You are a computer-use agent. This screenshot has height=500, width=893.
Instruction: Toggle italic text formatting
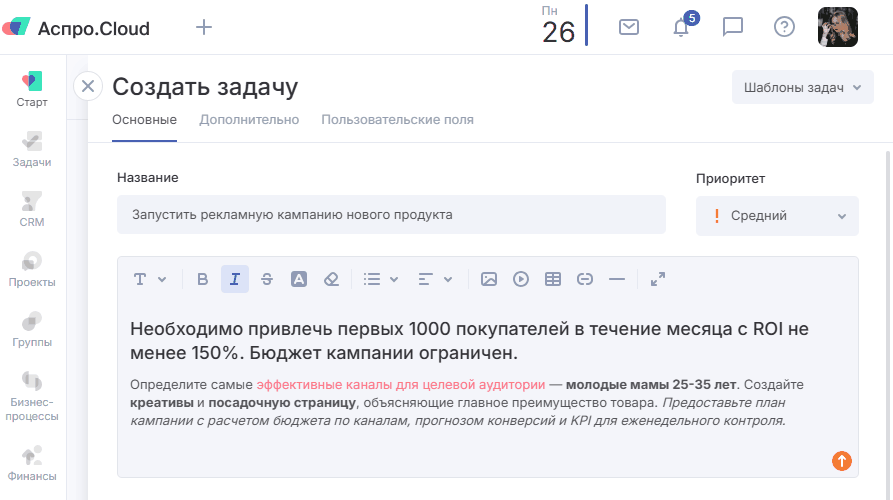[235, 279]
